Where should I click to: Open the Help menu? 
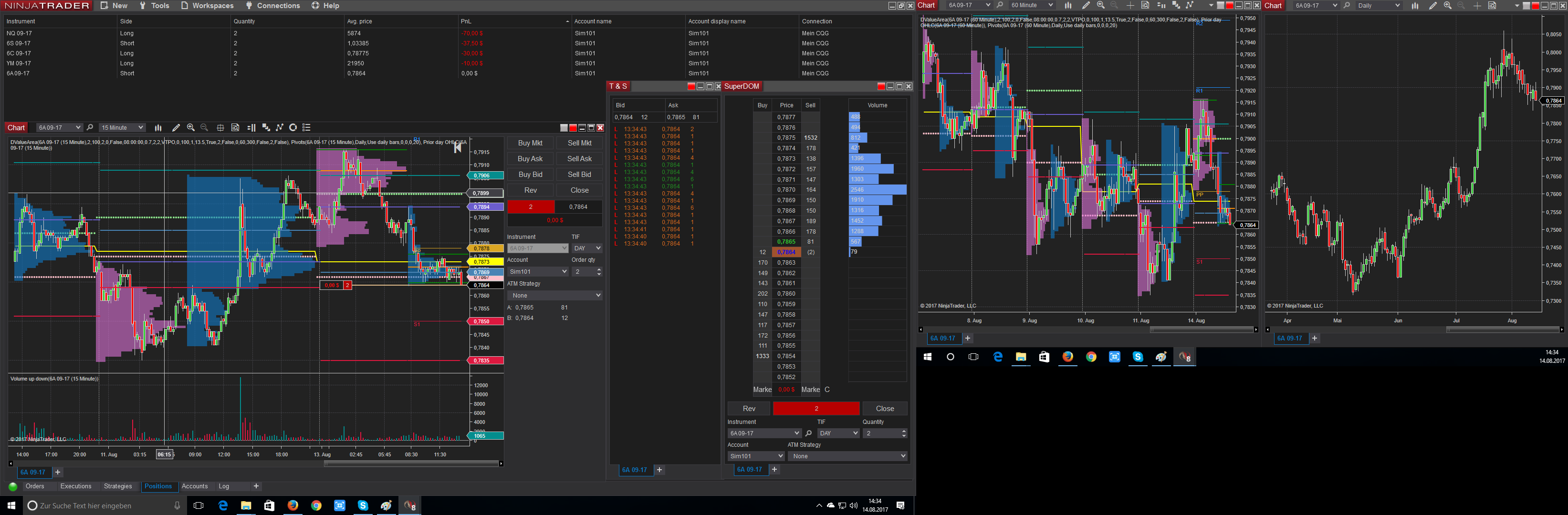(325, 5)
